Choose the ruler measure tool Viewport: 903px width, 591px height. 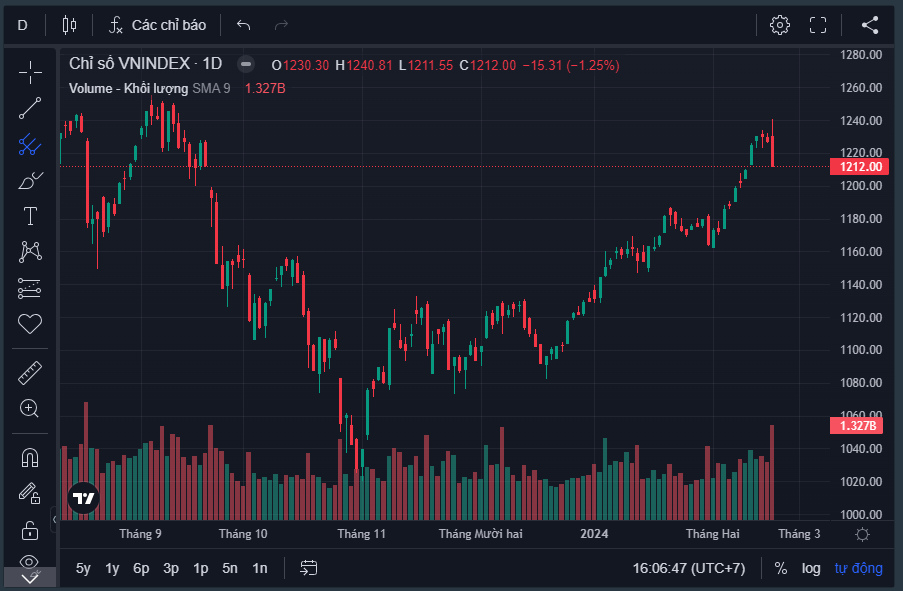pos(30,373)
